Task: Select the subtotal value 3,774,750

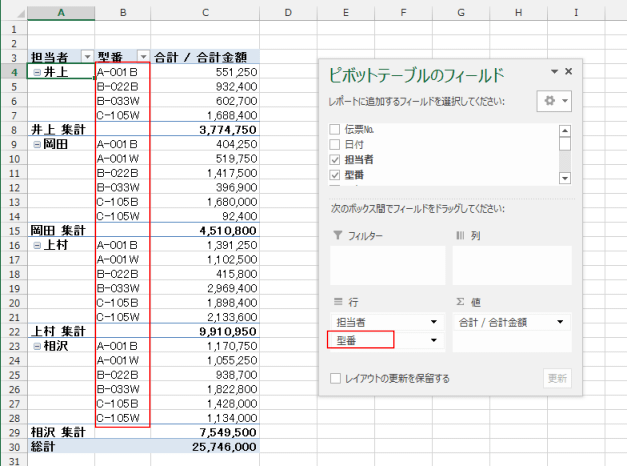Action: [205, 130]
